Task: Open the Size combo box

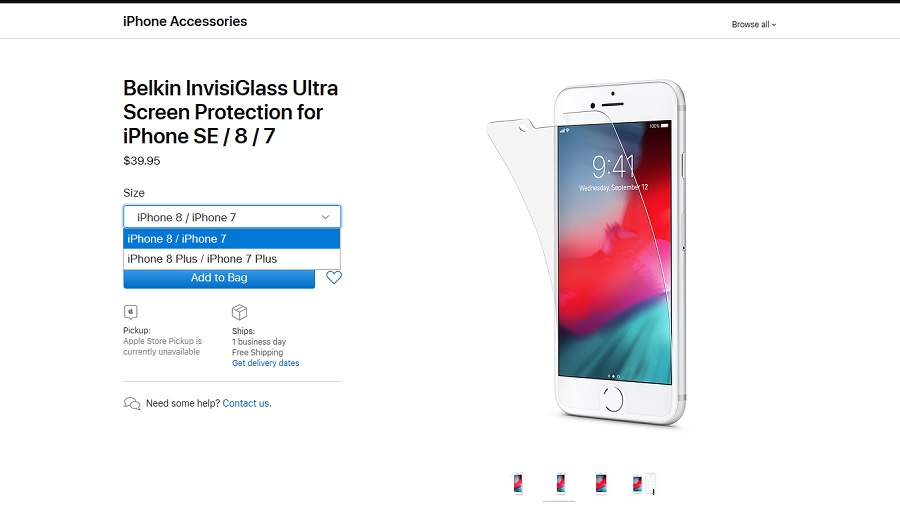Action: pos(232,217)
